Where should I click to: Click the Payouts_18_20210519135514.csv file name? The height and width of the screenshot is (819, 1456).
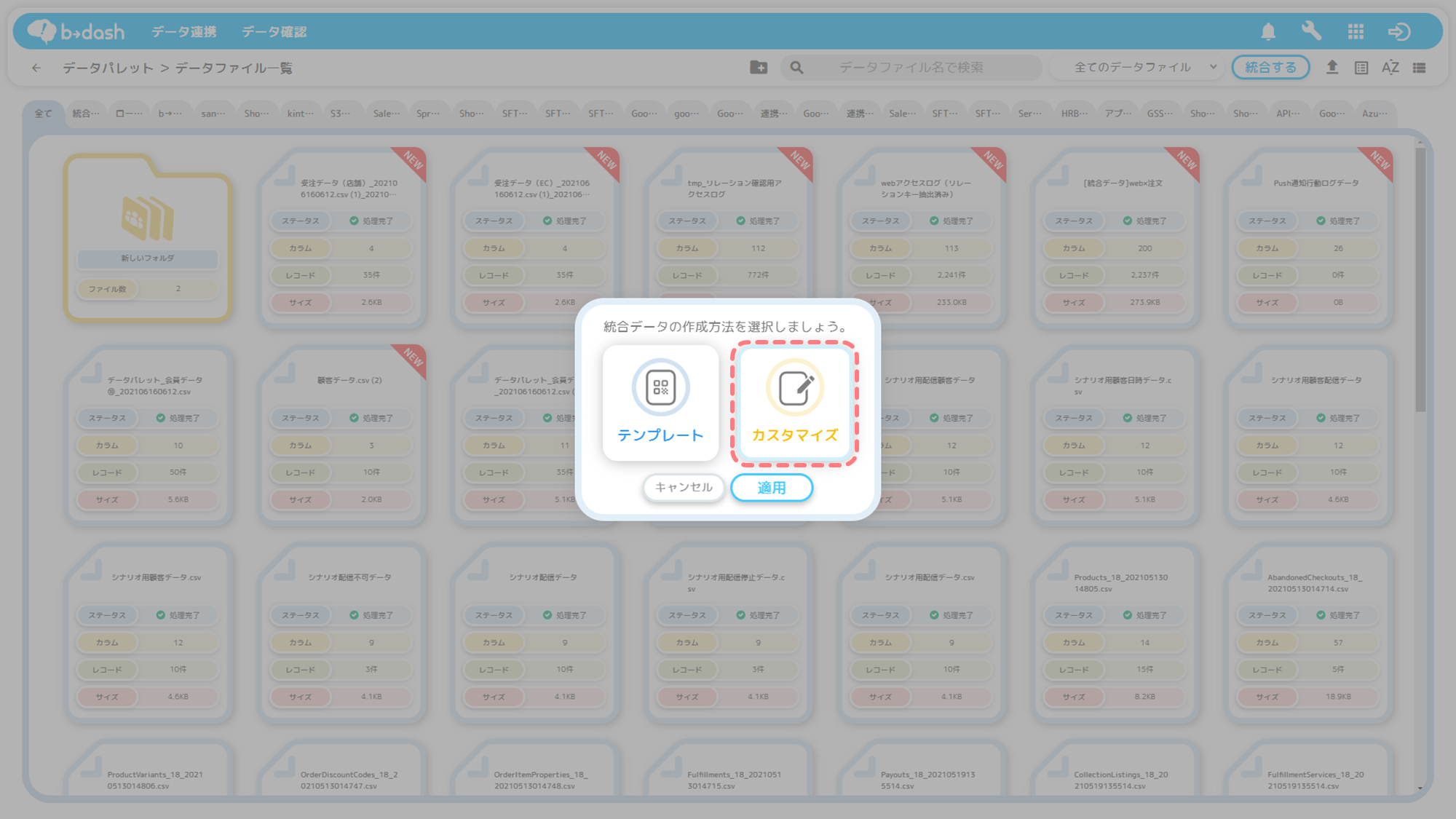(927, 780)
